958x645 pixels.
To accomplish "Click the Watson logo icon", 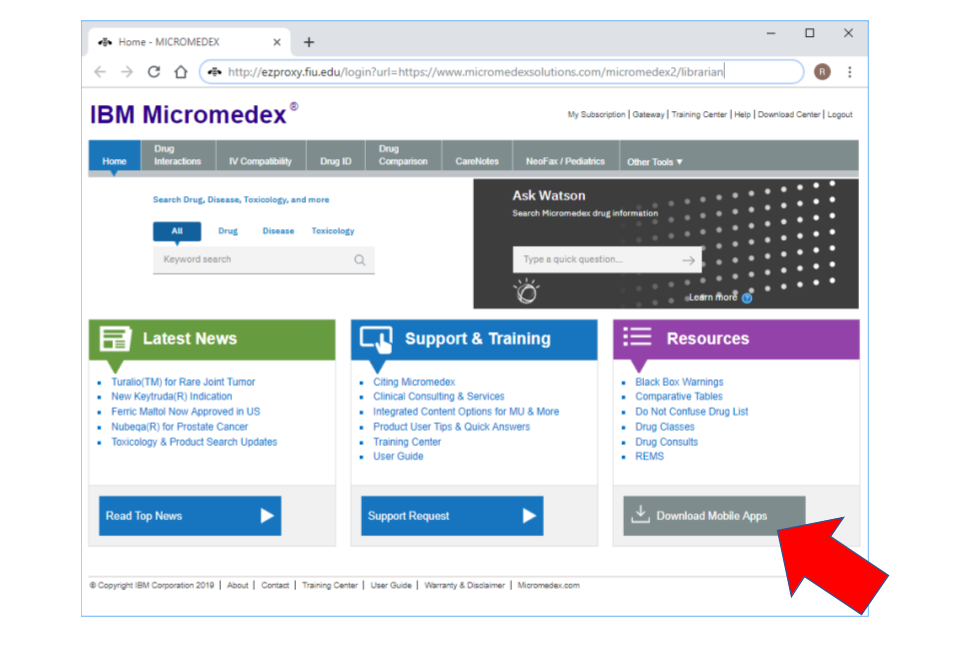I will tap(526, 291).
